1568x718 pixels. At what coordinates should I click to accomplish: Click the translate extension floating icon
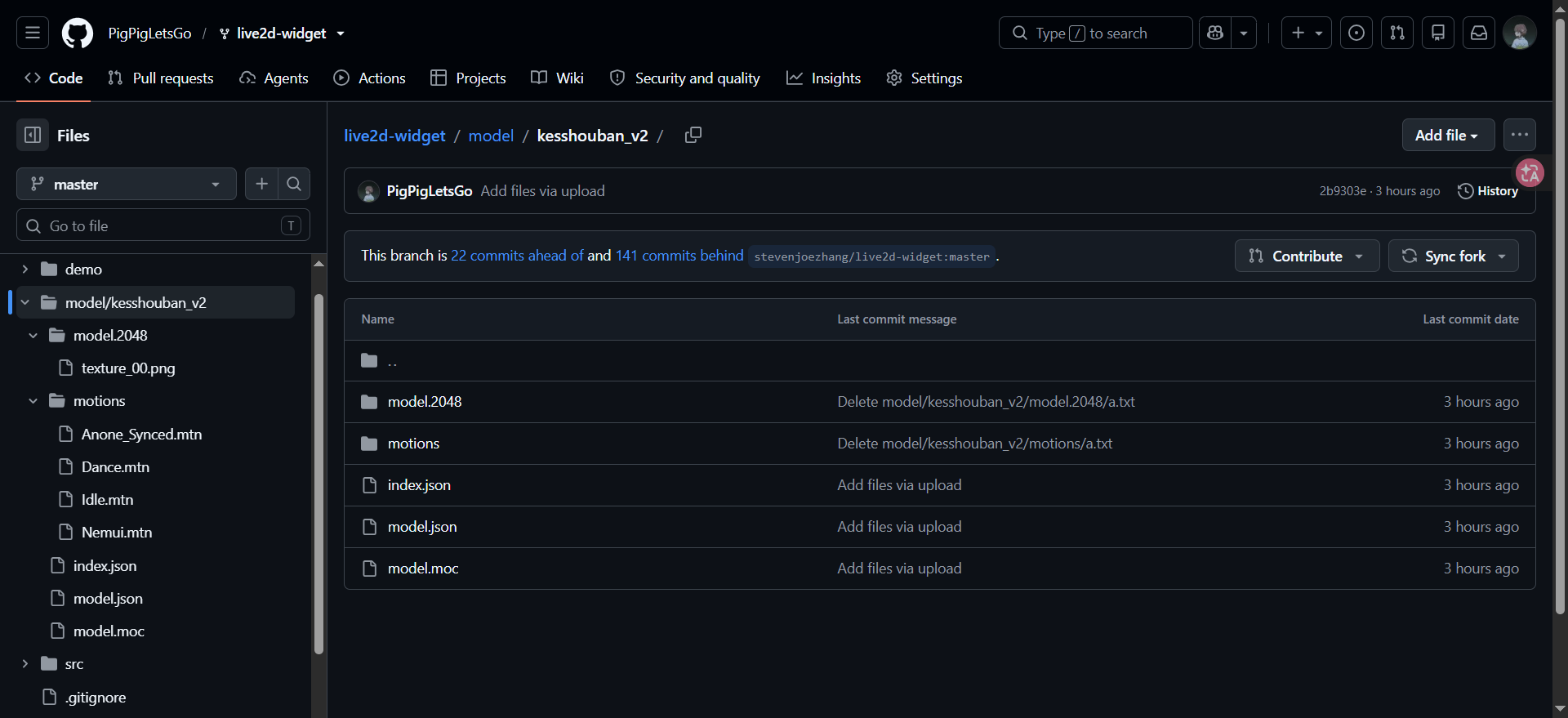1530,172
